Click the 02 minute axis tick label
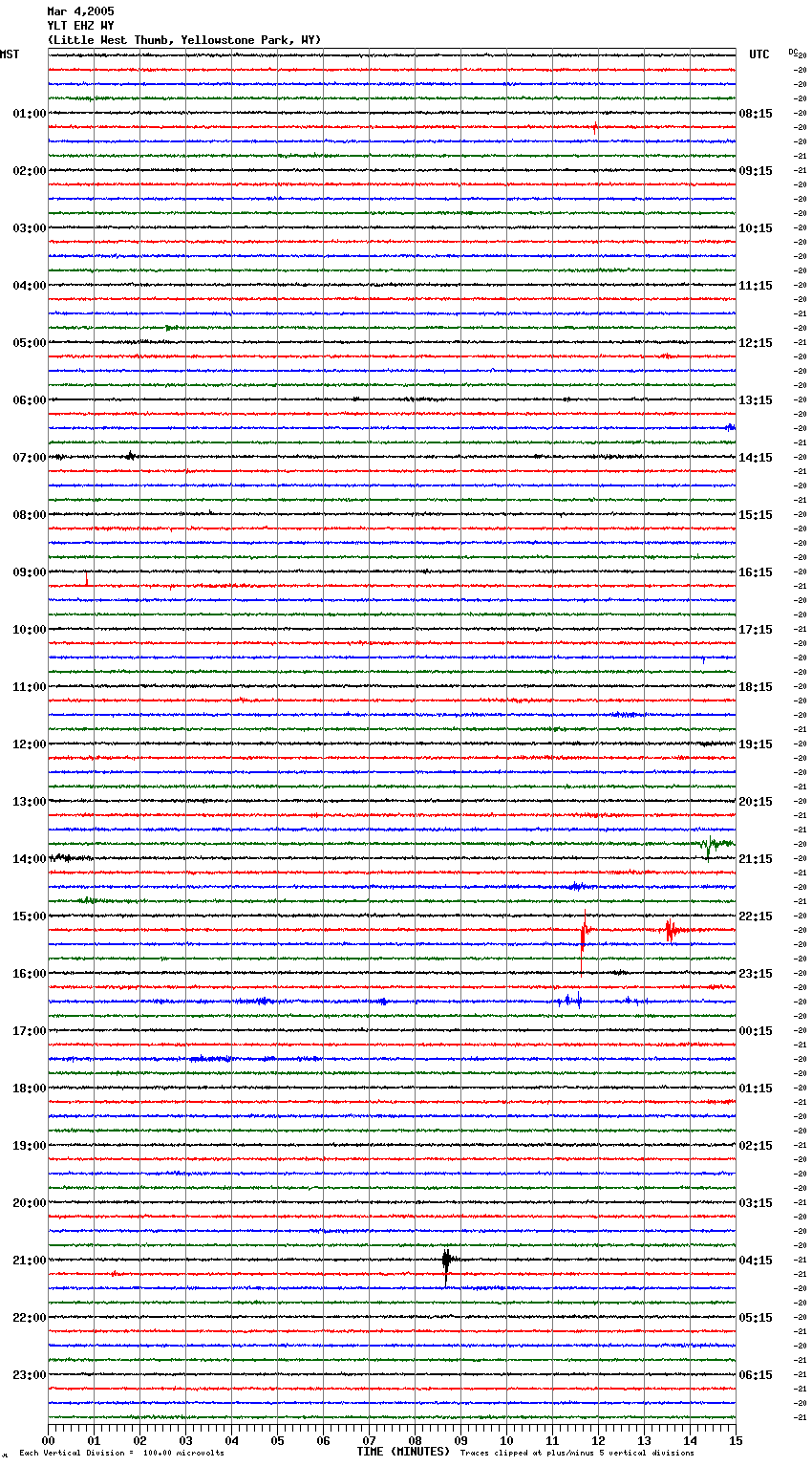812x1466 pixels. point(139,1441)
